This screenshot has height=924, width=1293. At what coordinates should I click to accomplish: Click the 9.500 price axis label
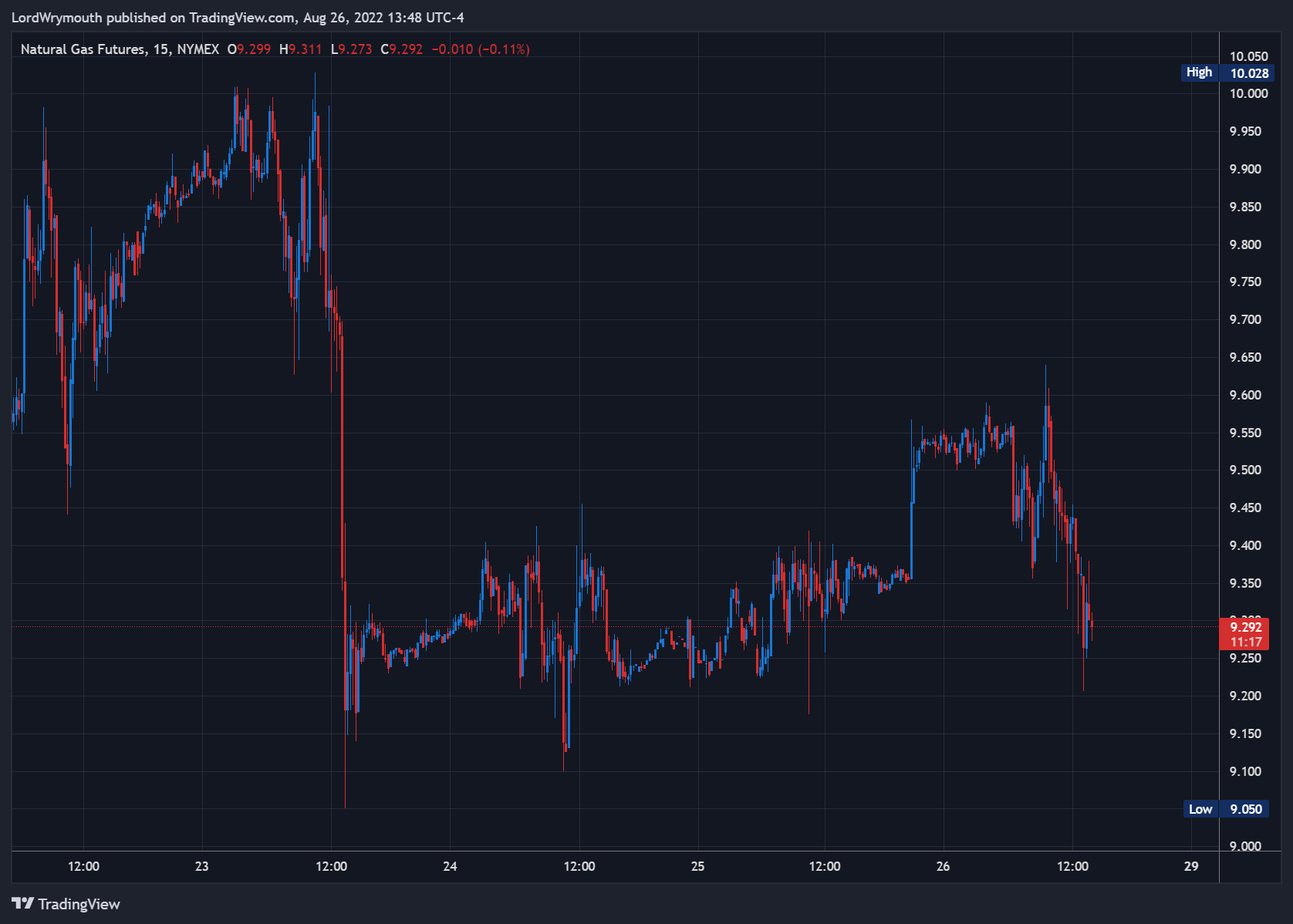1245,470
